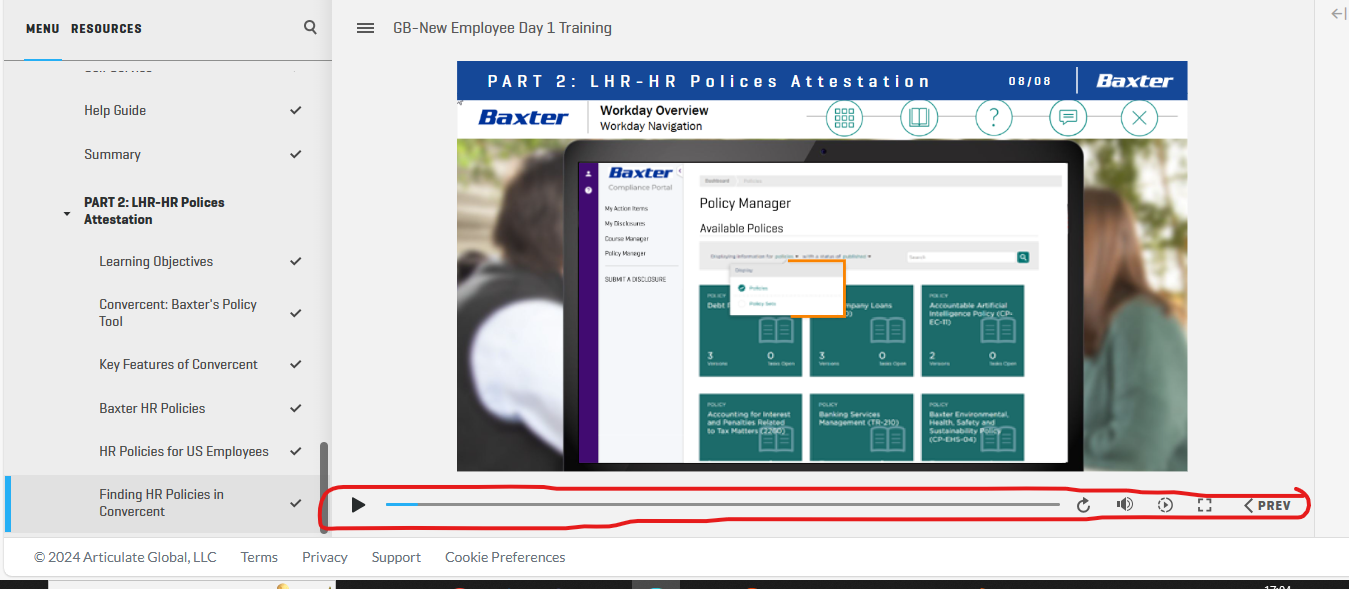Viewport: 1349px width, 589px height.
Task: Replay the slide with the rewind icon
Action: pyautogui.click(x=1083, y=505)
